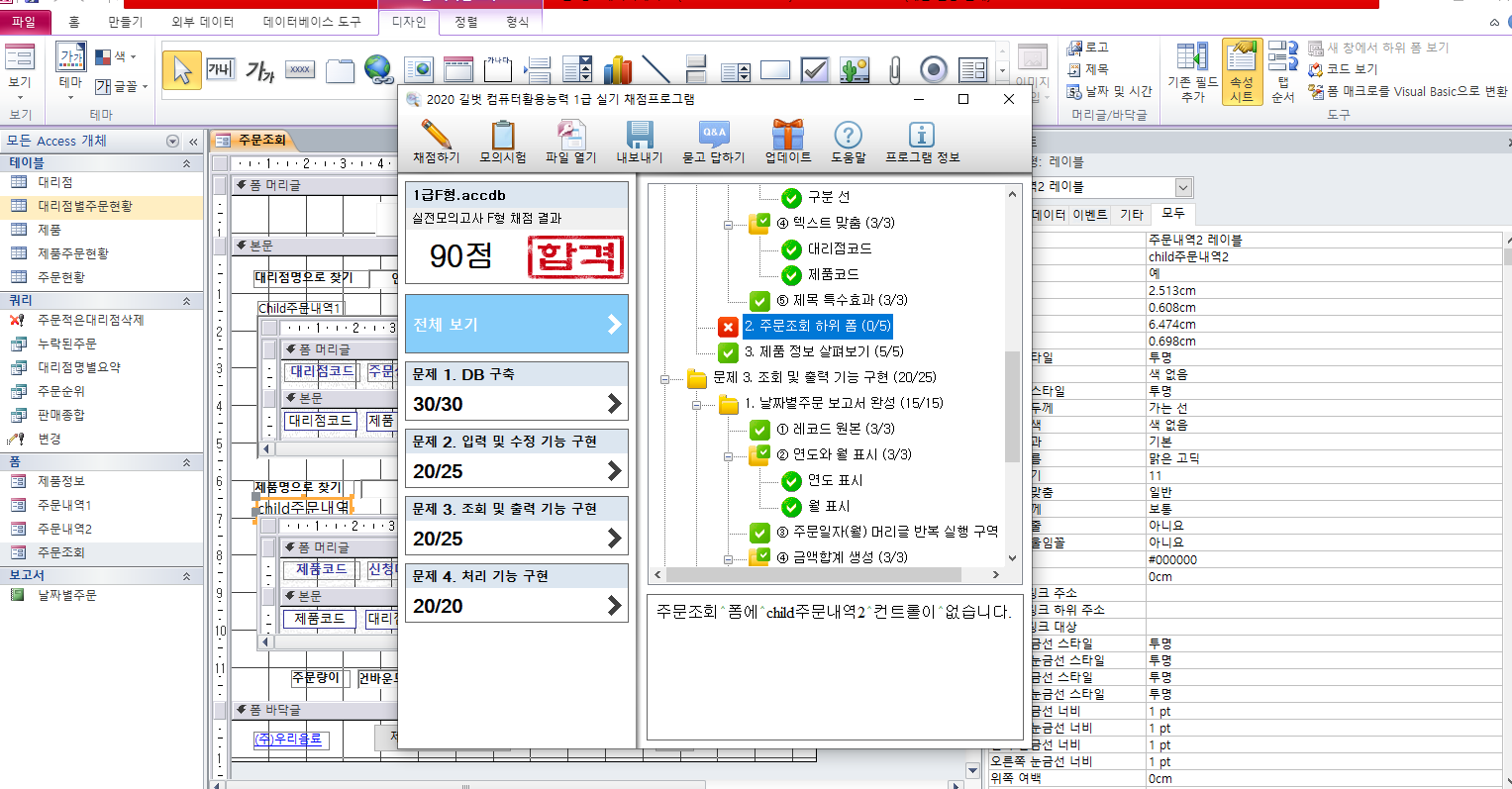The width and height of the screenshot is (1512, 789).
Task: Open the 이벤트 property tab
Action: (1089, 214)
